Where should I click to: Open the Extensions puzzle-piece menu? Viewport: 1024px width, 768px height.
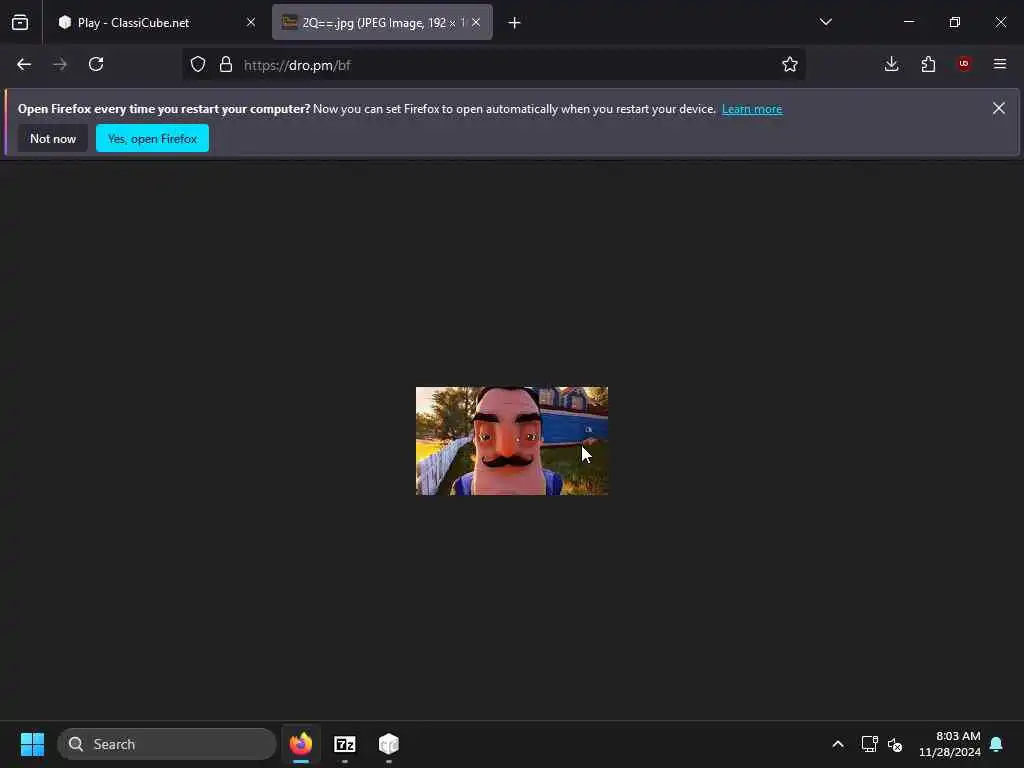(928, 64)
